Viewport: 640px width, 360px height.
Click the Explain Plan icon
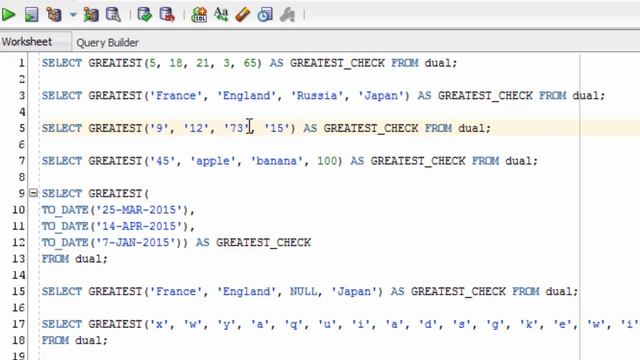pos(54,15)
